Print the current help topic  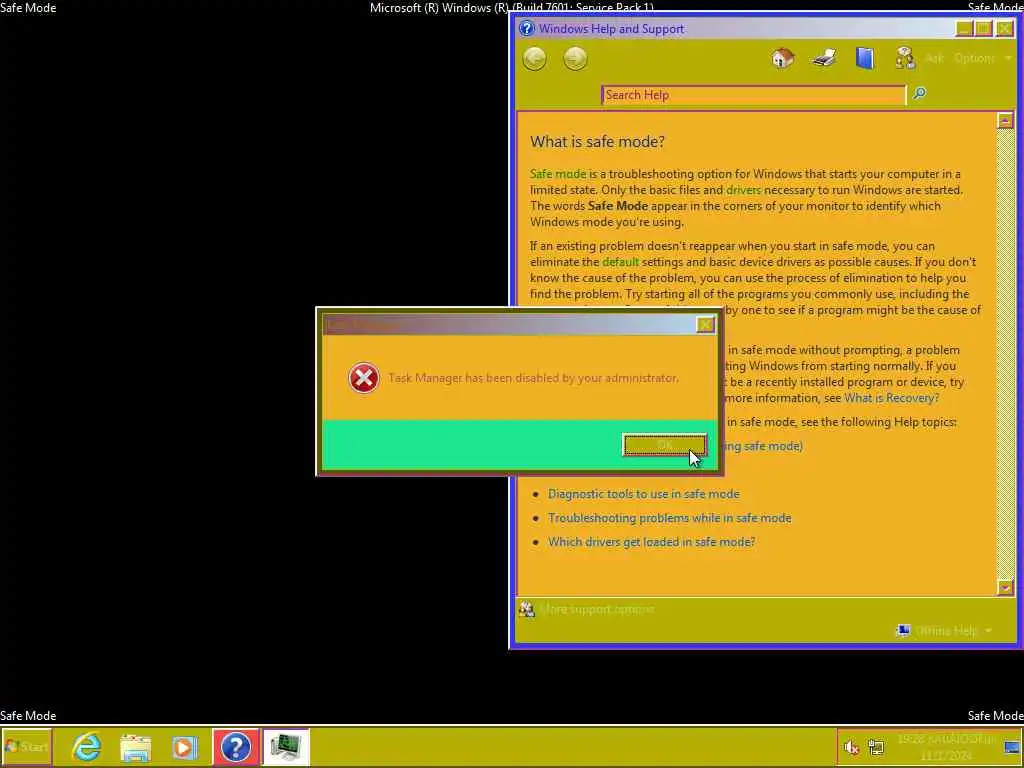click(x=824, y=58)
